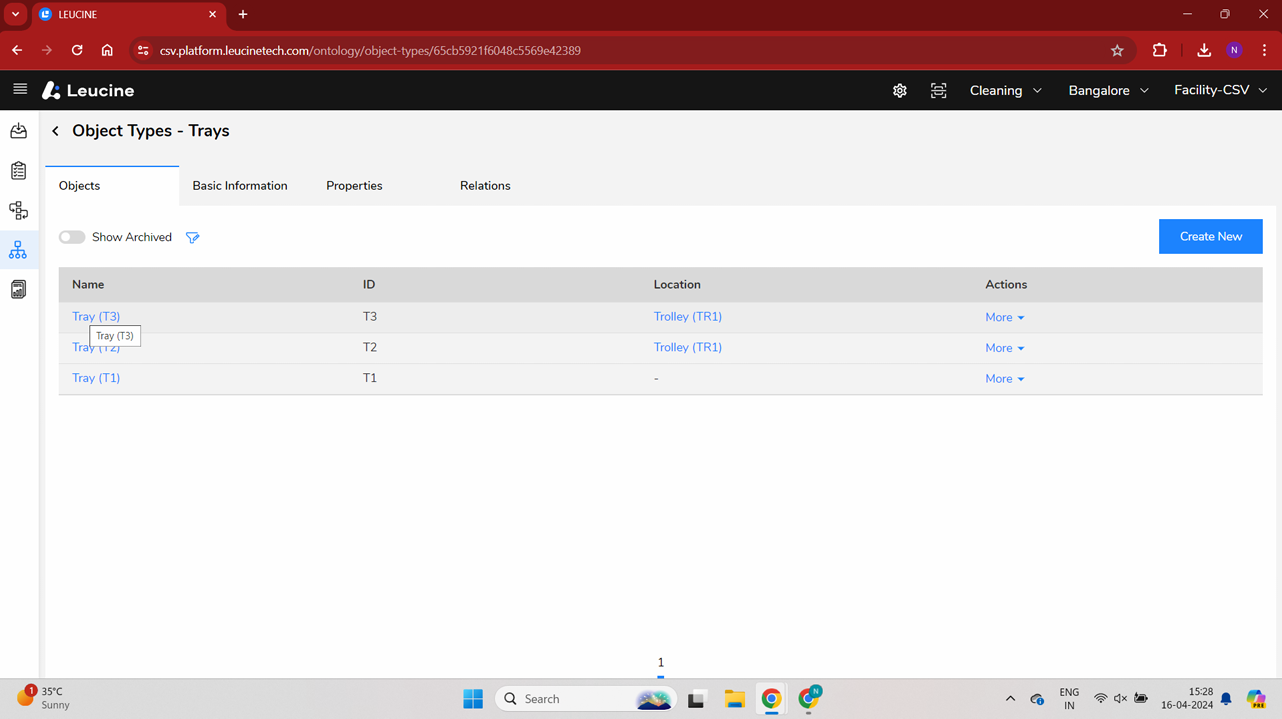Open the checklist clipboard icon in sidebar

coord(18,171)
